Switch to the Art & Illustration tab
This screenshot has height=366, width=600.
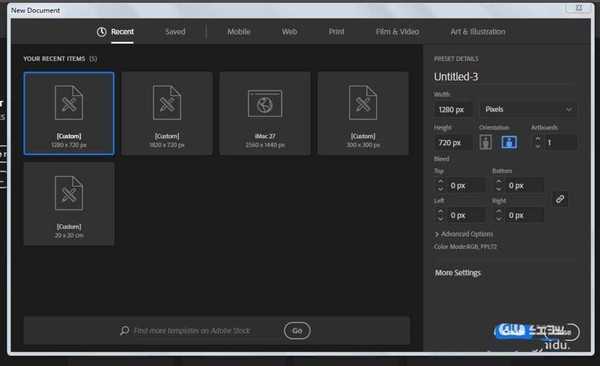pos(478,32)
